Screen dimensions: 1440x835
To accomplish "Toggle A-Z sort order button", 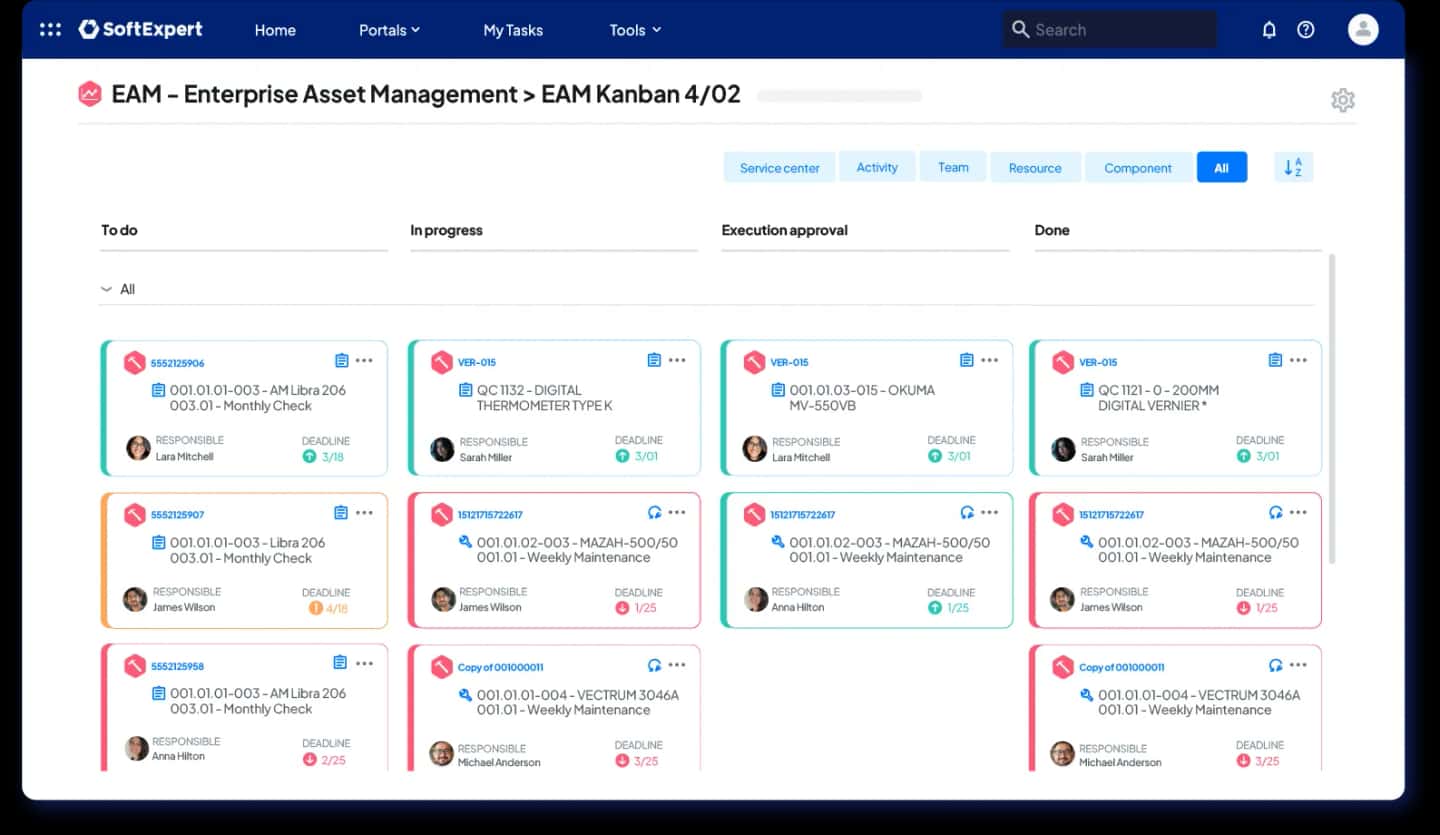I will click(1293, 167).
